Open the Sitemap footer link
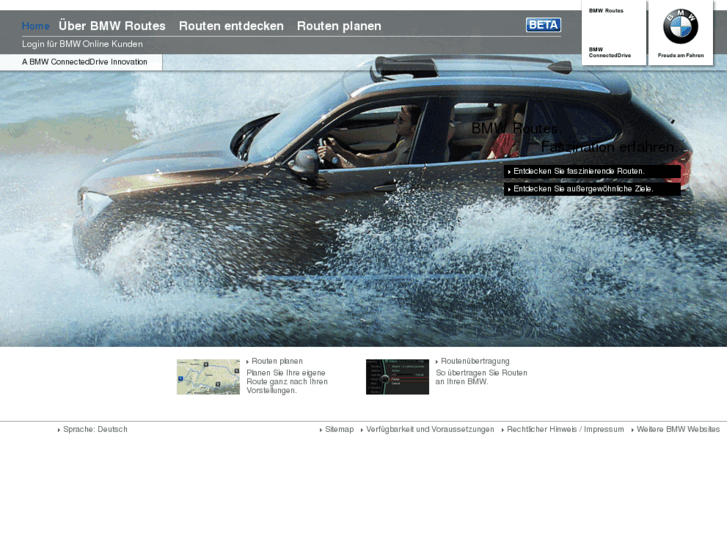727x545 pixels. [339, 430]
